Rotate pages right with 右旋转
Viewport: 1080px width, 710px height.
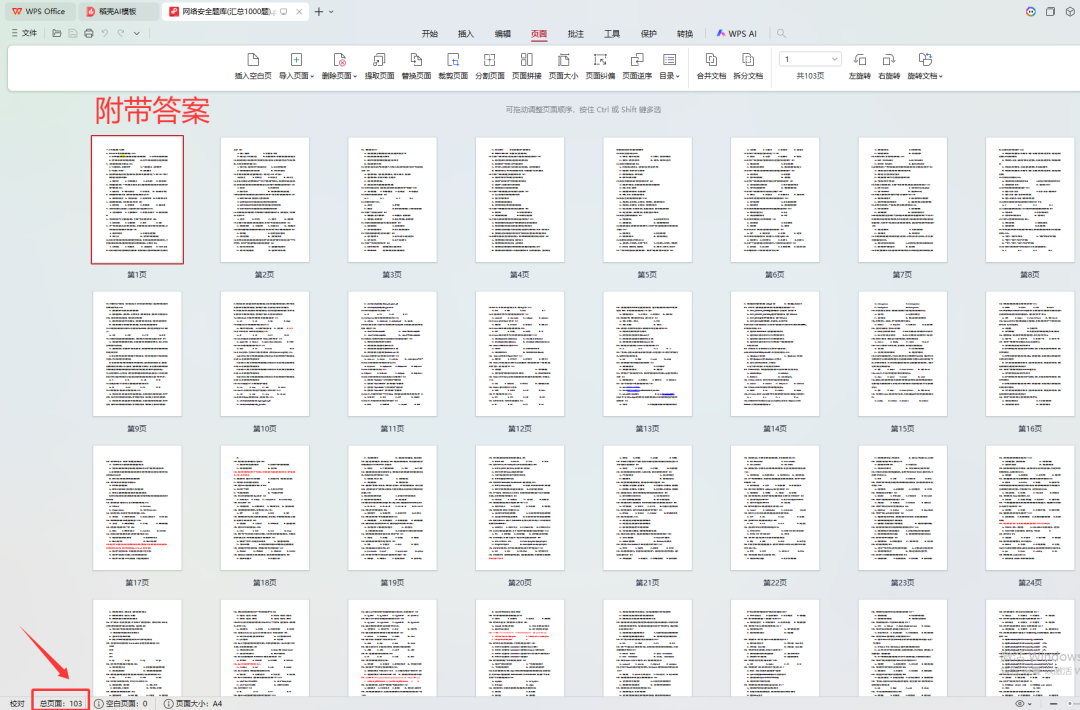pyautogui.click(x=889, y=66)
